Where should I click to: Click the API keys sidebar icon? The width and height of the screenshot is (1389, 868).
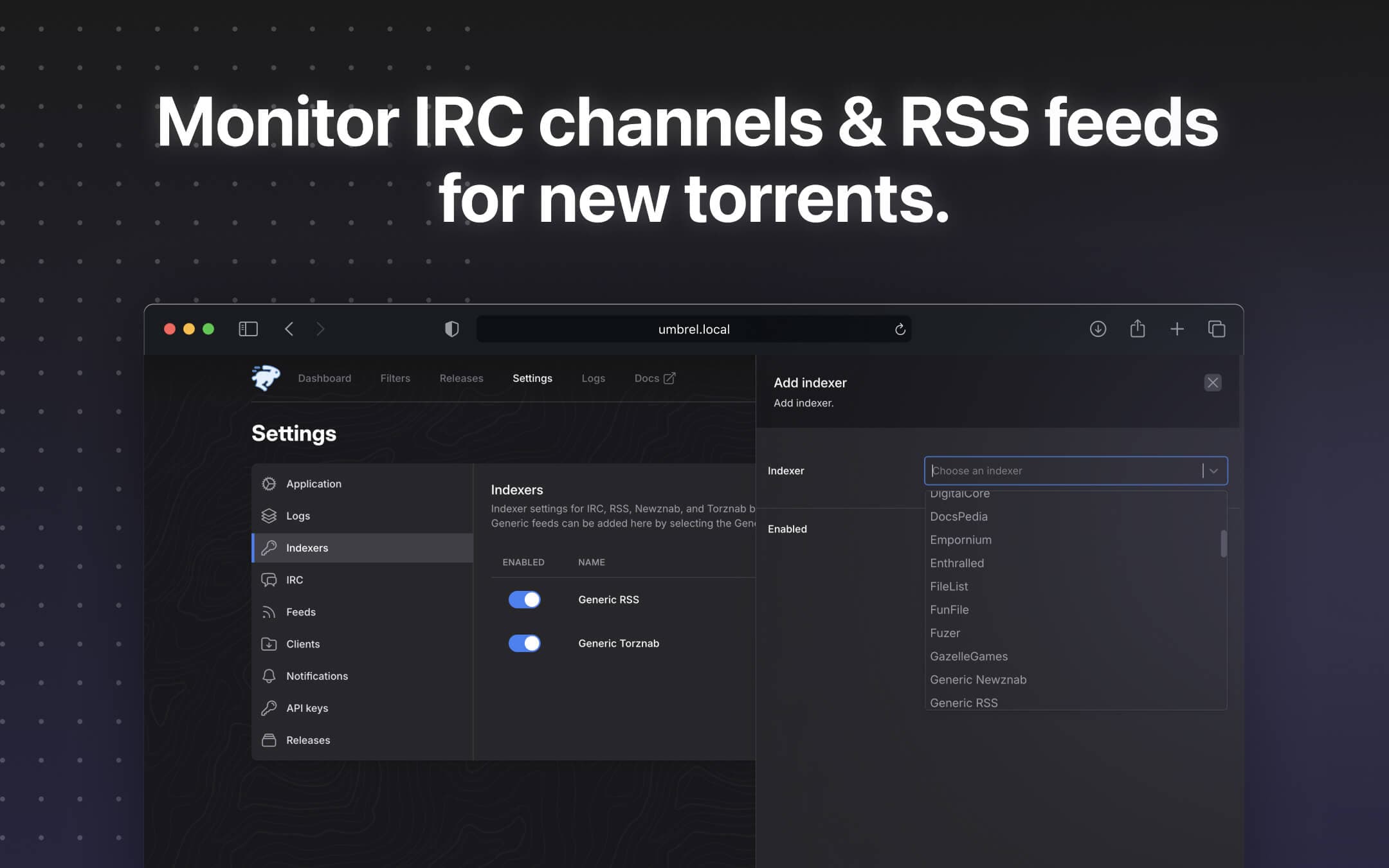coord(269,708)
